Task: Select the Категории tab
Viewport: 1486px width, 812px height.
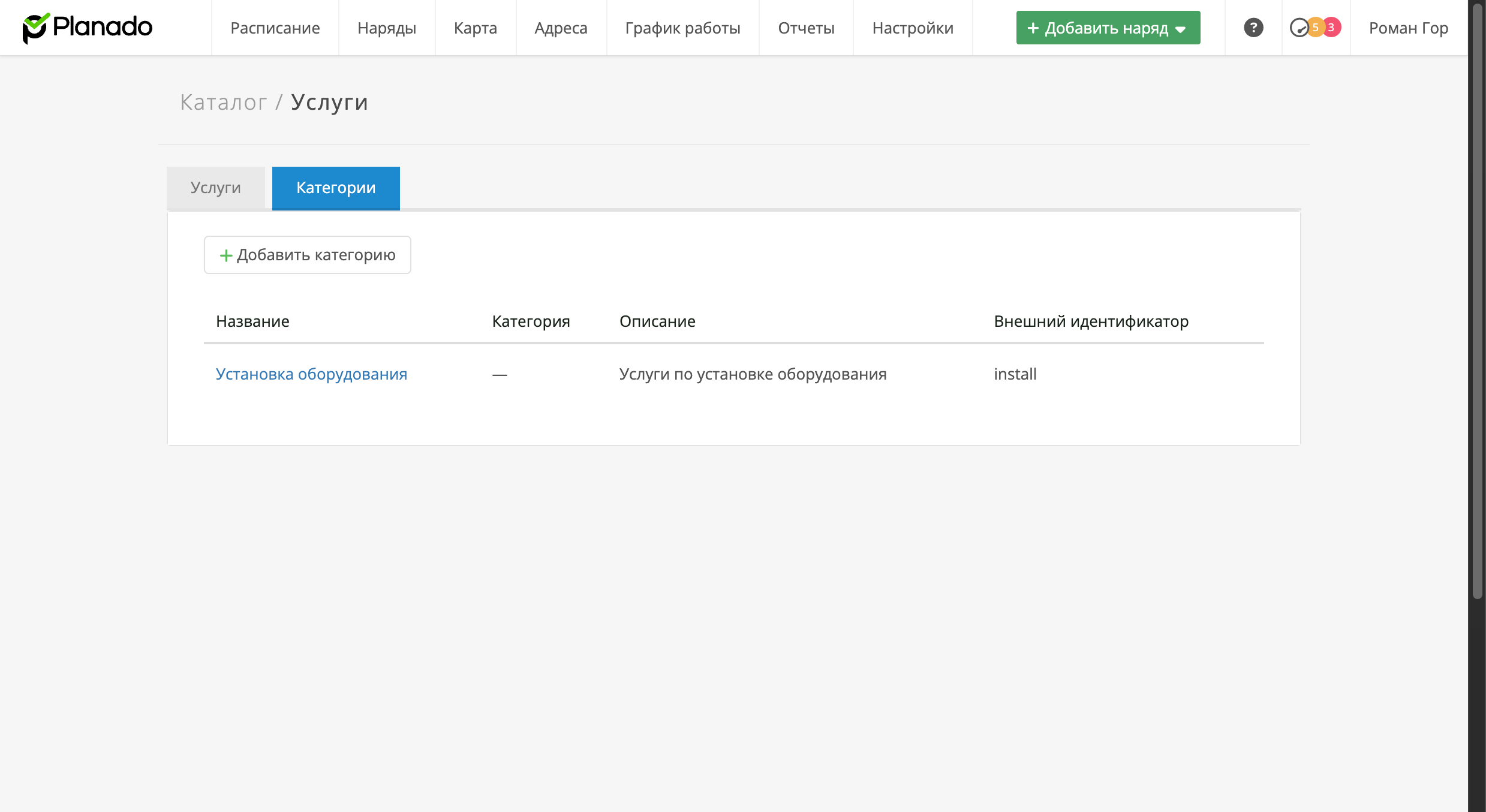Action: (x=336, y=188)
